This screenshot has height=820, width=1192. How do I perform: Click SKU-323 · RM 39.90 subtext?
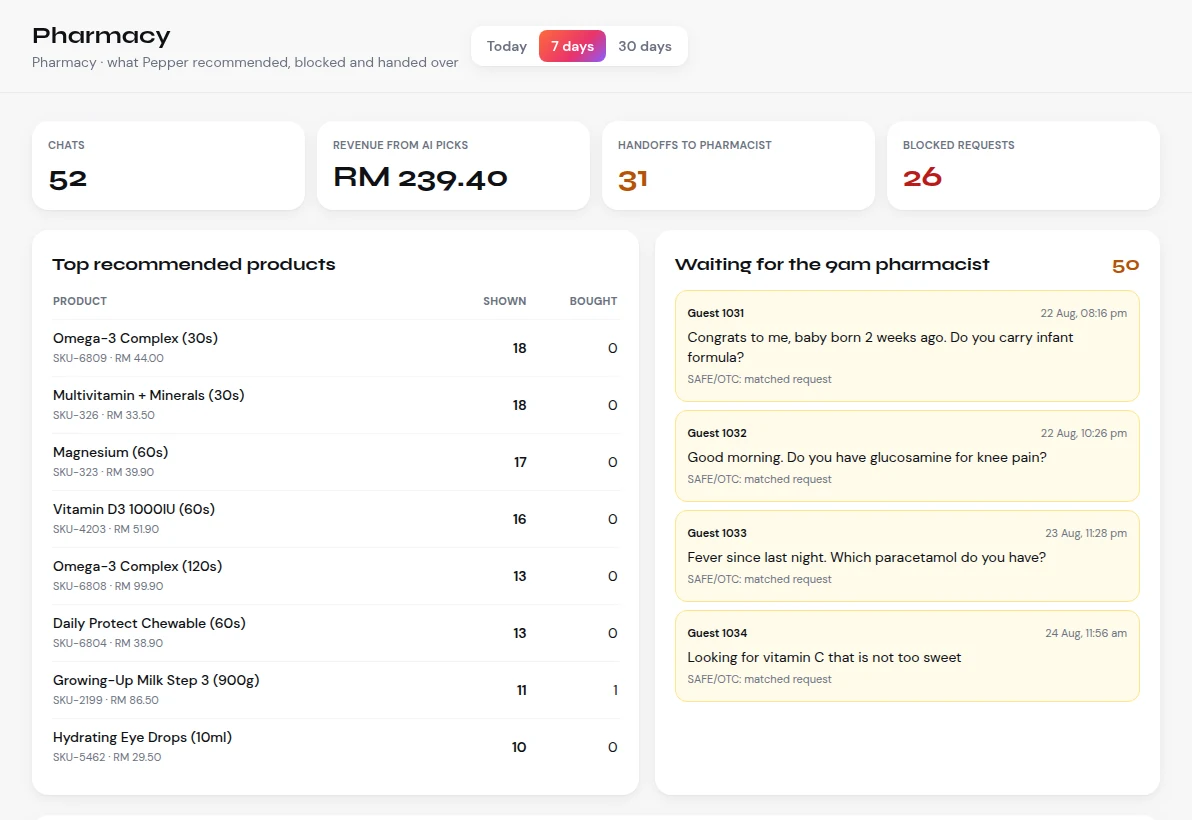103,472
